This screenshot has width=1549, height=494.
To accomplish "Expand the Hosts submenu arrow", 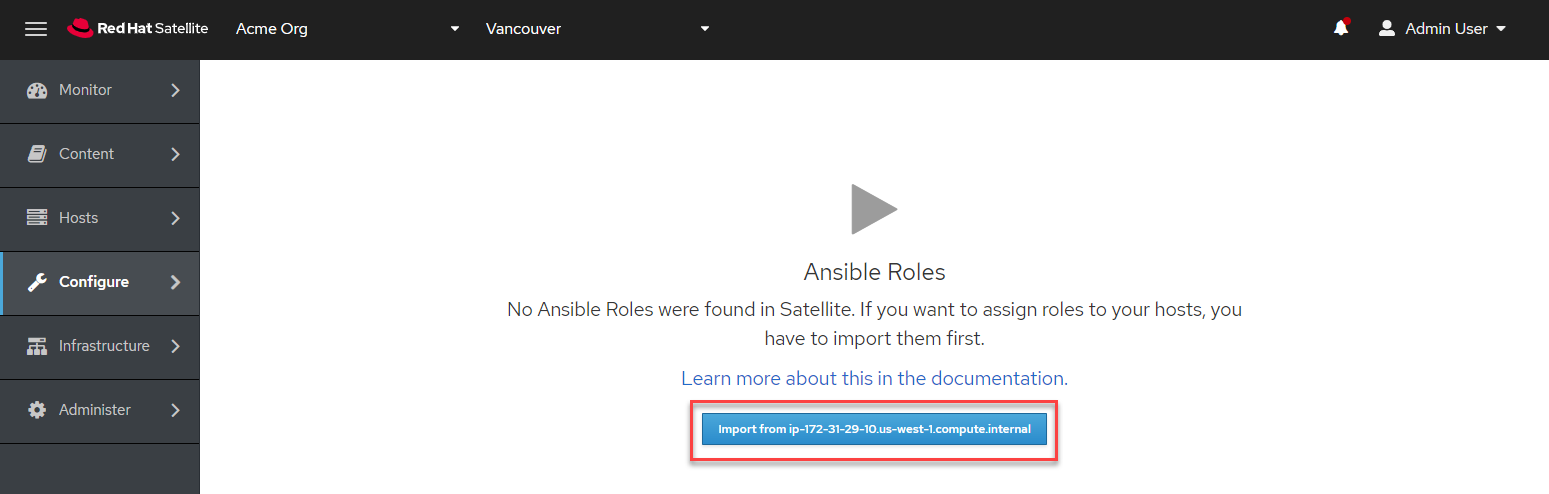I will pos(176,218).
